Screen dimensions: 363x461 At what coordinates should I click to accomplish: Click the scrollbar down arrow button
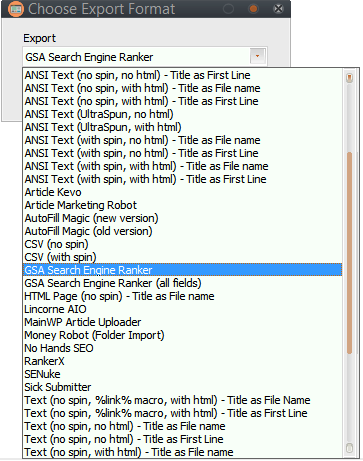[x=349, y=448]
